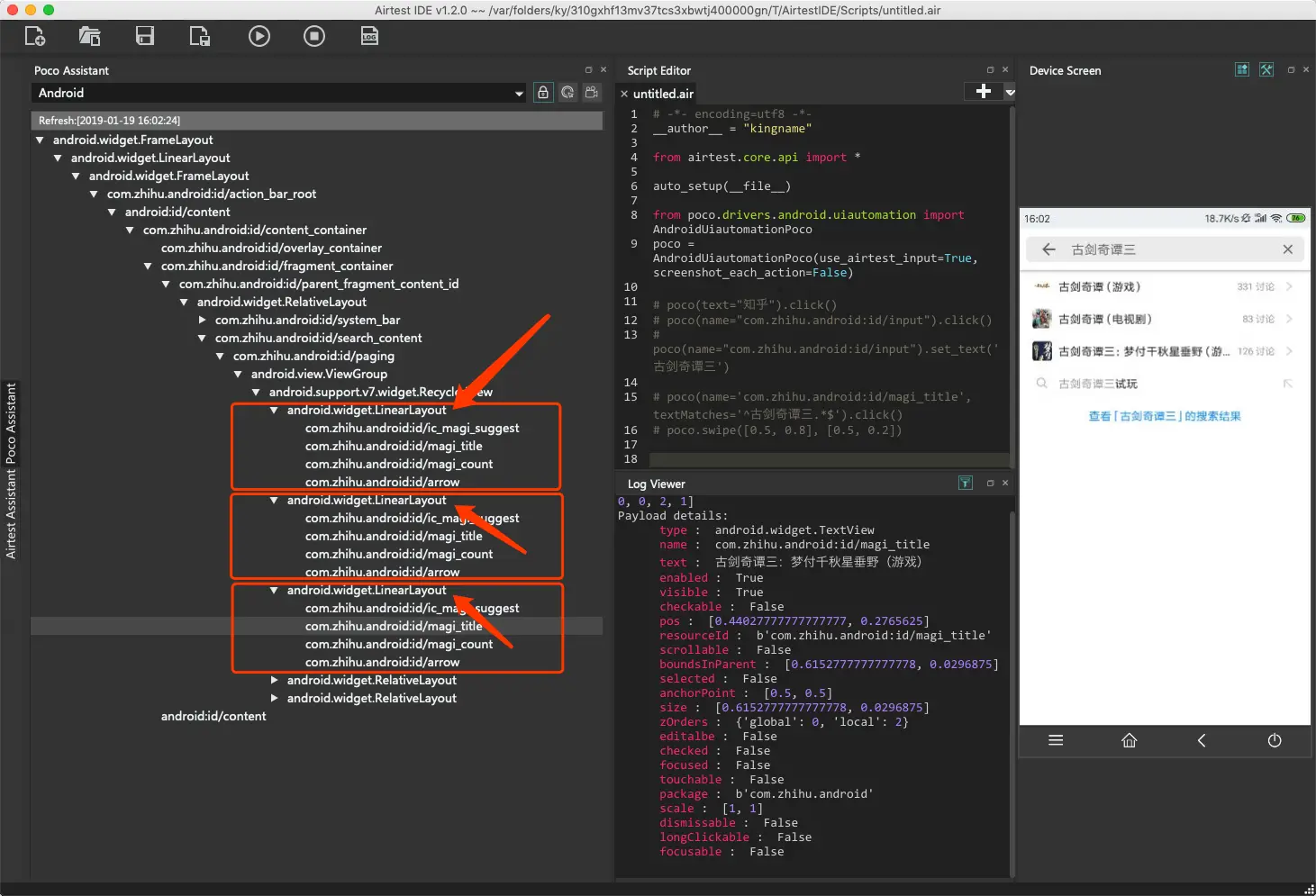Switch to the untitled.air script tab
1316x896 pixels.
point(663,94)
